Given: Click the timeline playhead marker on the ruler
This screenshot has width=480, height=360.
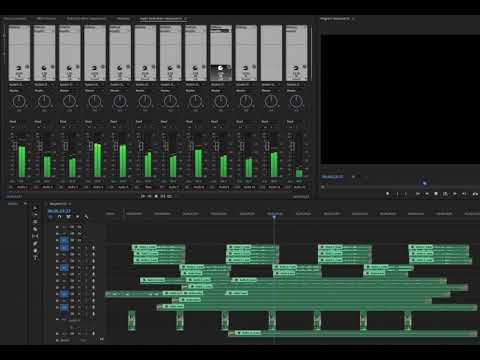Looking at the screenshot, I should tap(274, 217).
